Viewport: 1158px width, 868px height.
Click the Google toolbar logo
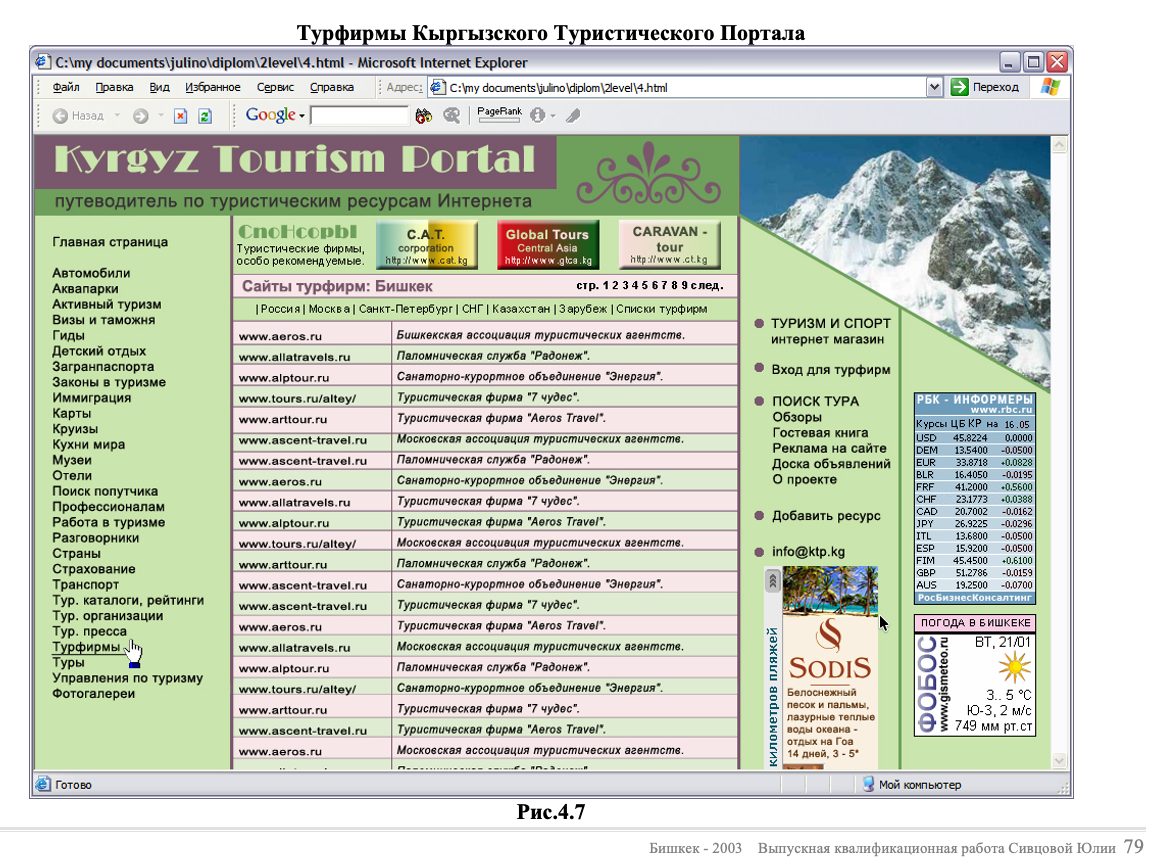[270, 115]
